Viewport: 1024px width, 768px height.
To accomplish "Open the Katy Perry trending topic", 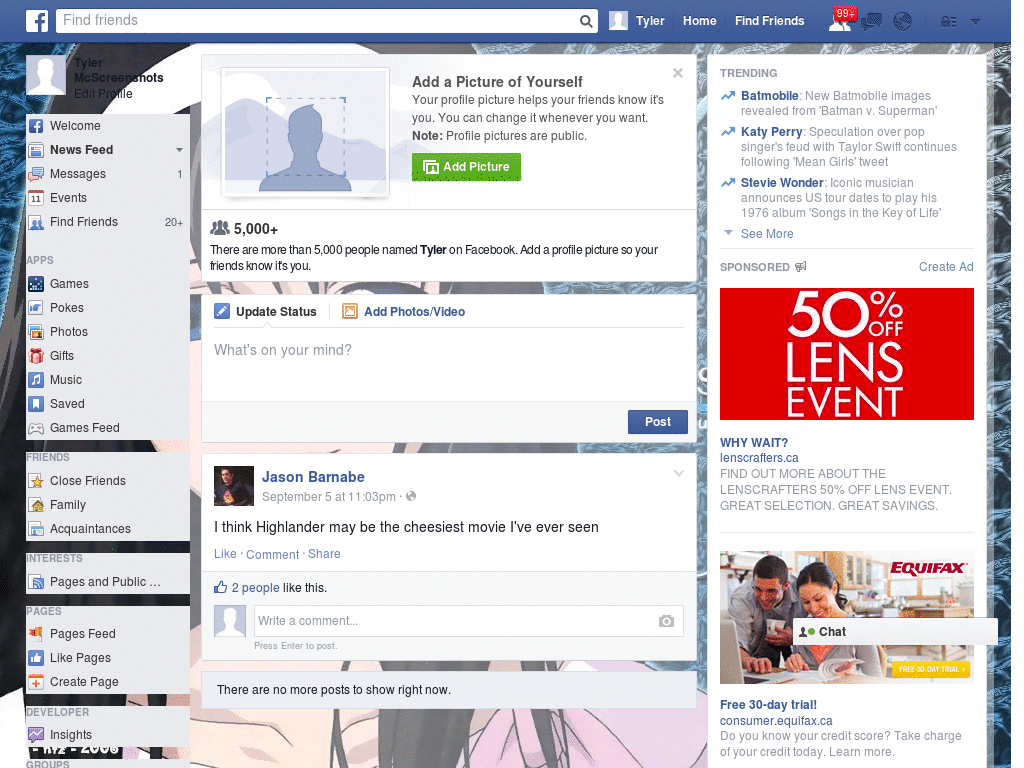I will pyautogui.click(x=771, y=132).
